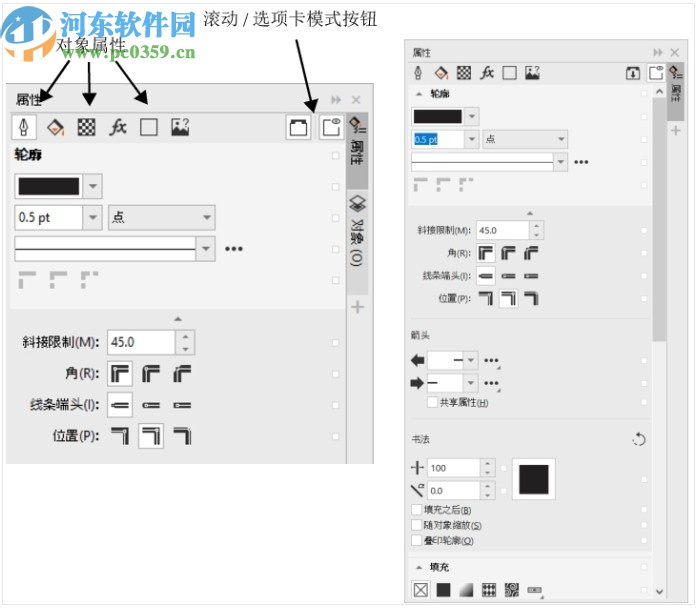Open the 点 units dropdown in right panel
Viewport: 698px width, 610px height.
[x=561, y=139]
